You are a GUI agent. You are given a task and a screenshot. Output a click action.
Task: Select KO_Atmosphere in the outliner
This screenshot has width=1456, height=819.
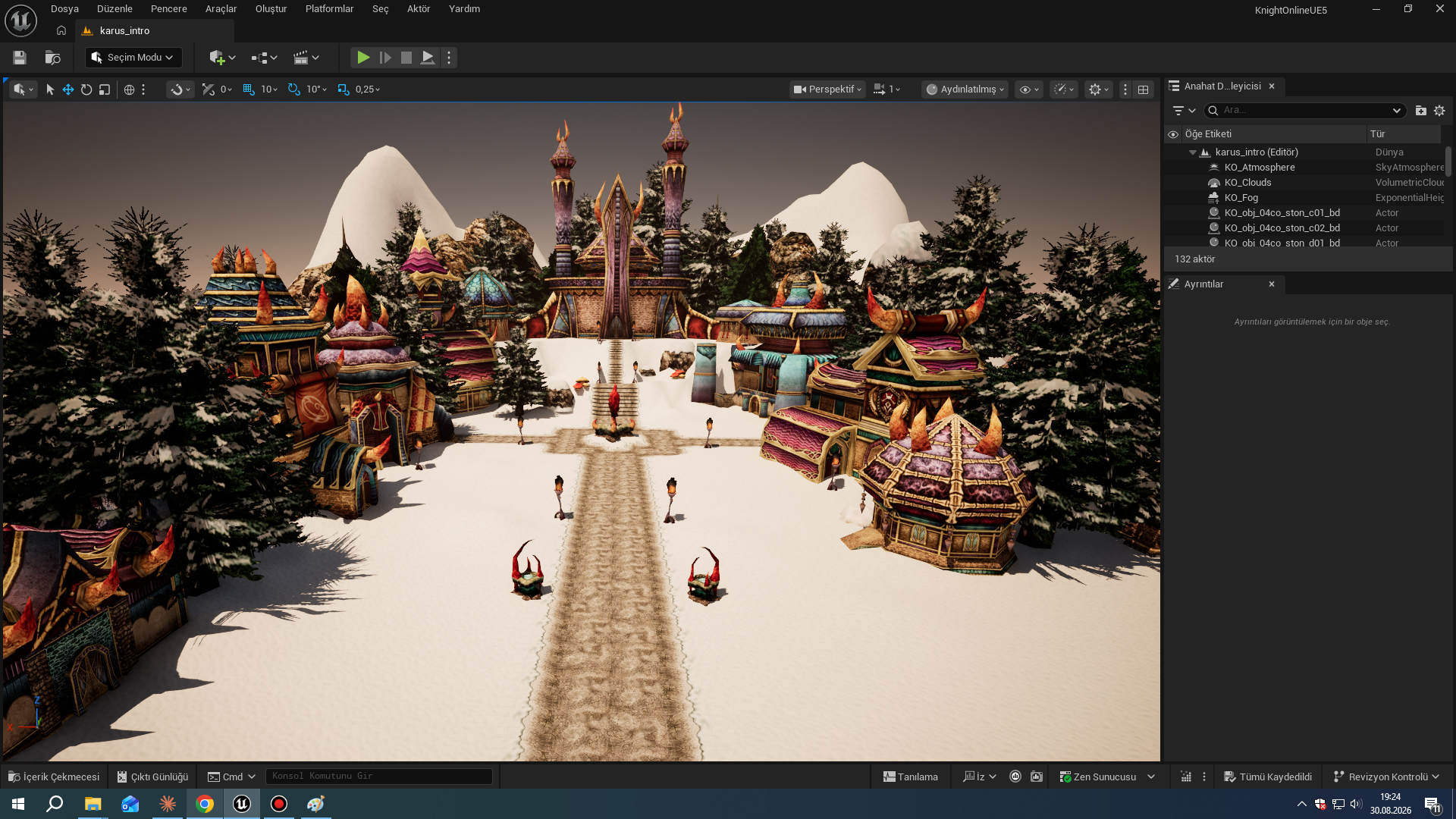click(1259, 168)
